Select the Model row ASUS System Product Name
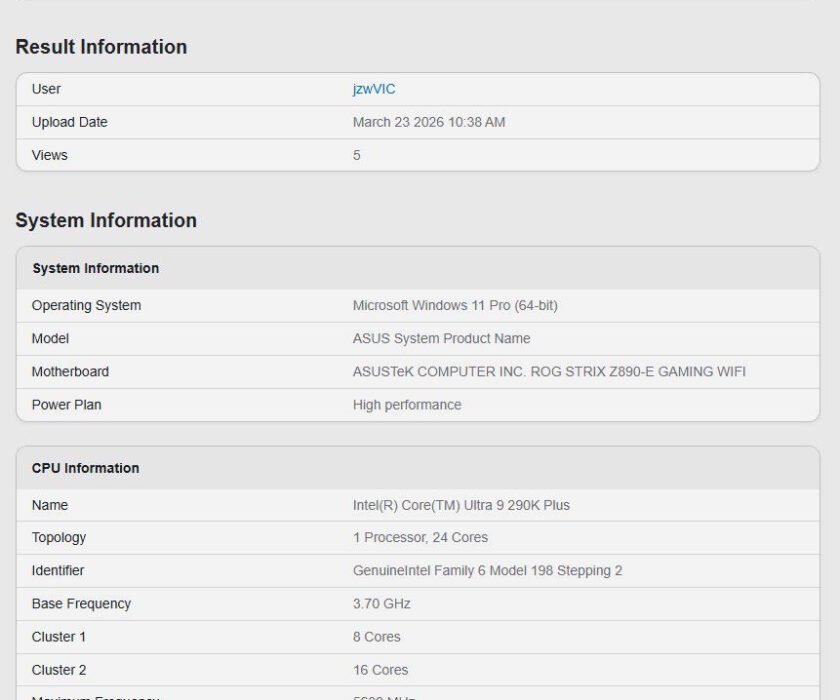The height and width of the screenshot is (700, 840). 440,338
